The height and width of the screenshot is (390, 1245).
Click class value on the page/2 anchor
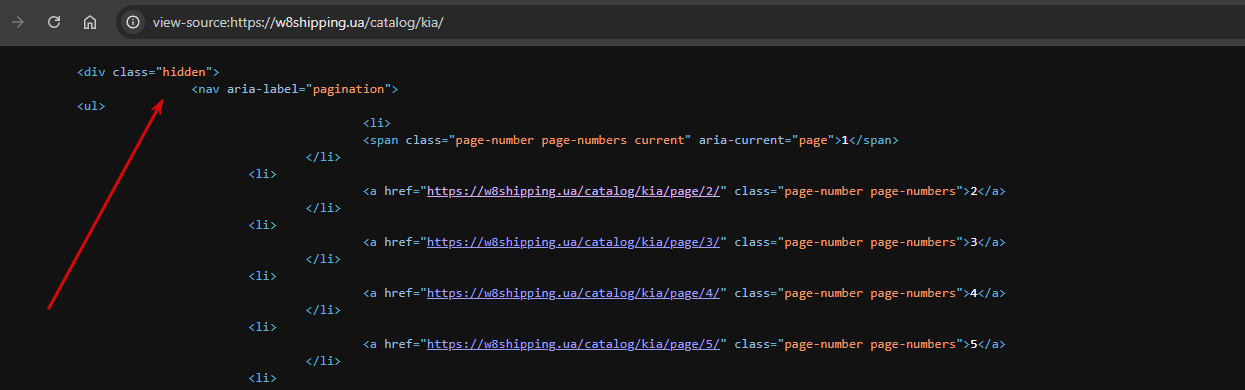(870, 191)
